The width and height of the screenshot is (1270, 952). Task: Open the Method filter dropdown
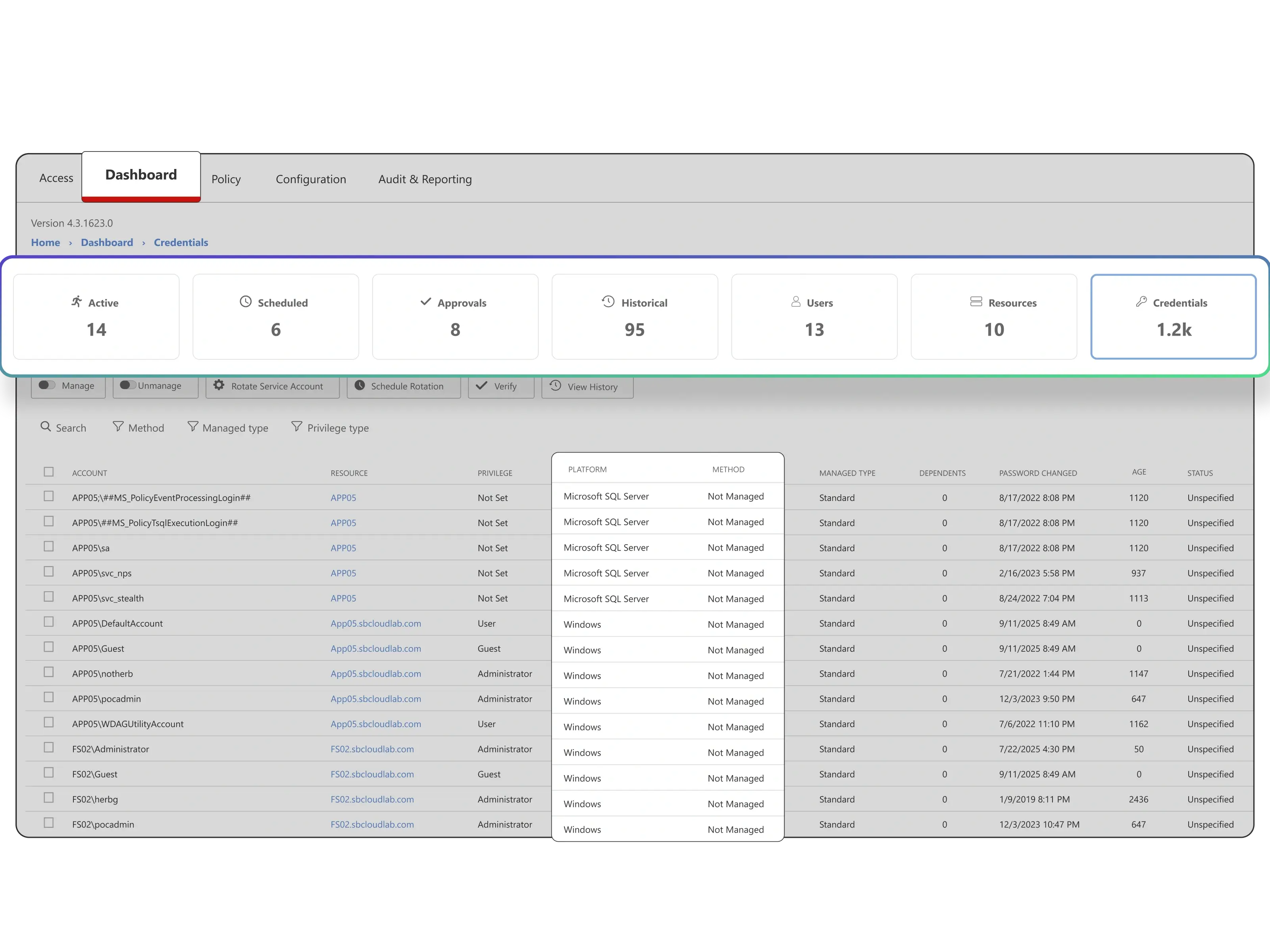pyautogui.click(x=139, y=428)
